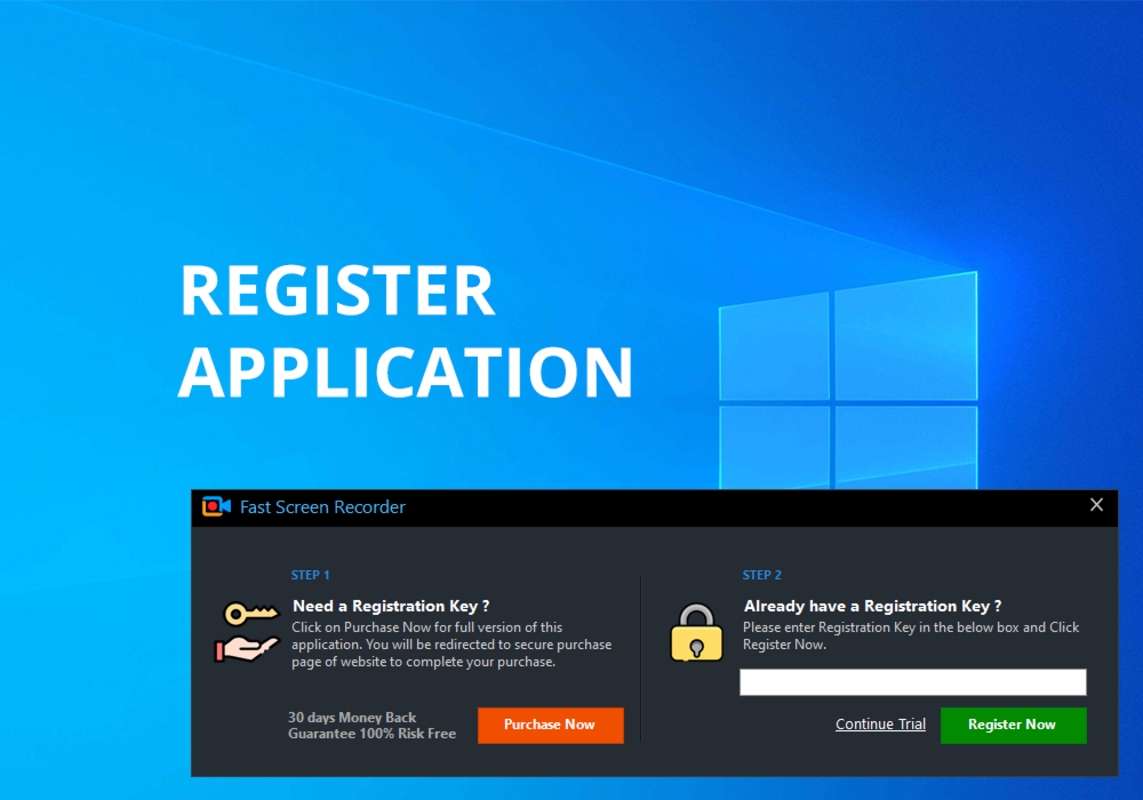Select the STEP 2 label
The image size is (1143, 800).
pos(762,575)
